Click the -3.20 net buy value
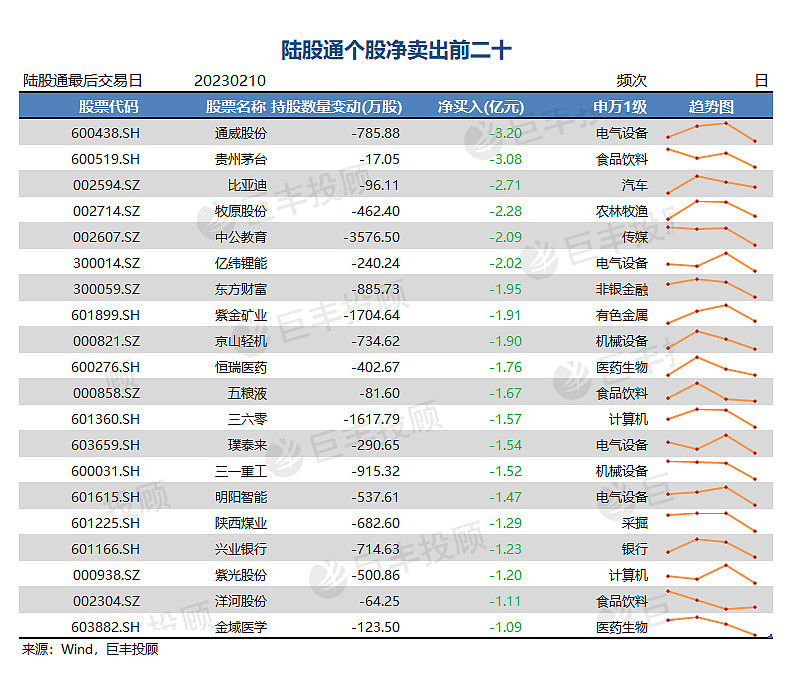 (505, 133)
